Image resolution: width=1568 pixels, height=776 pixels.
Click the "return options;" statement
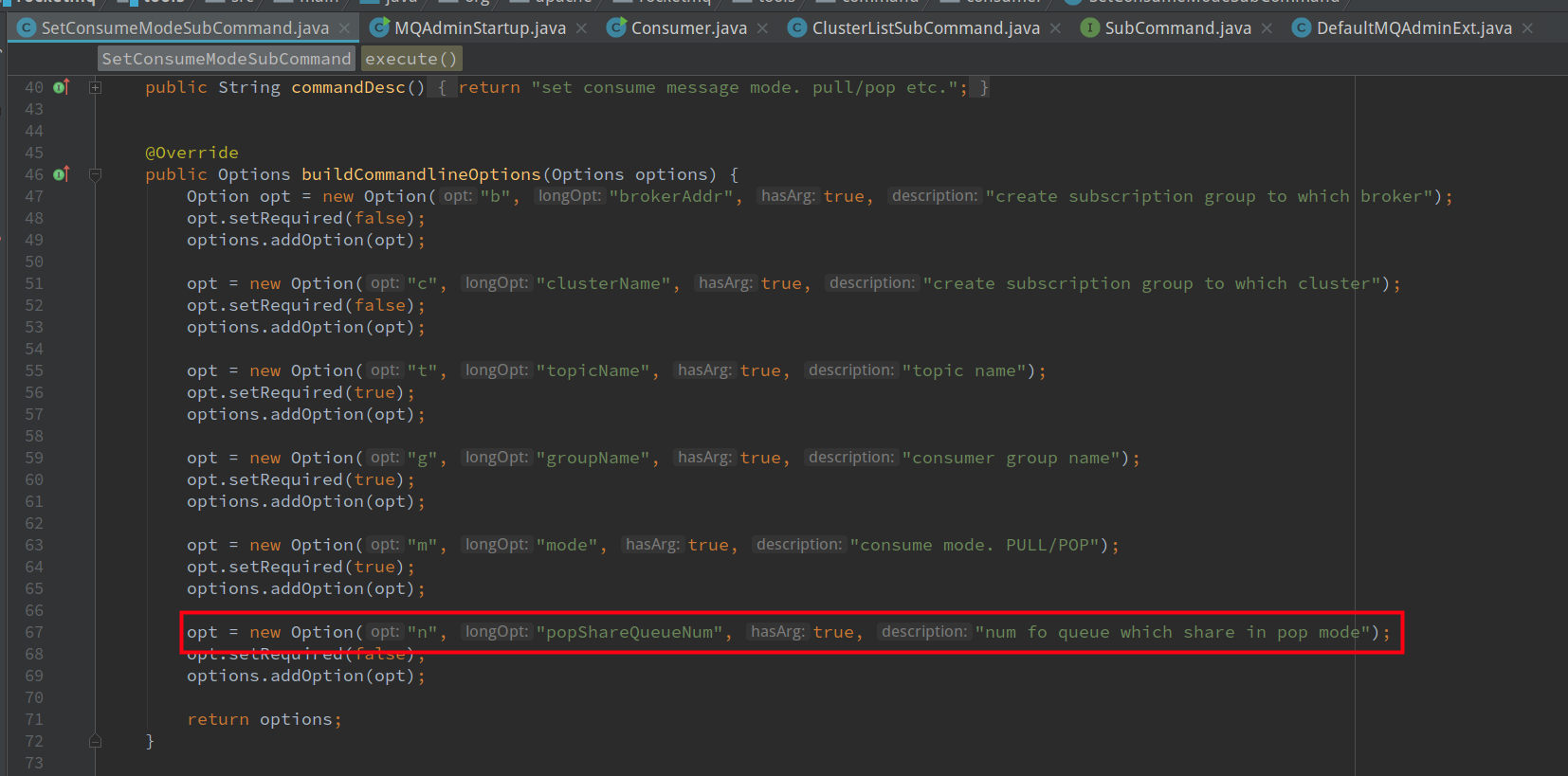264,719
